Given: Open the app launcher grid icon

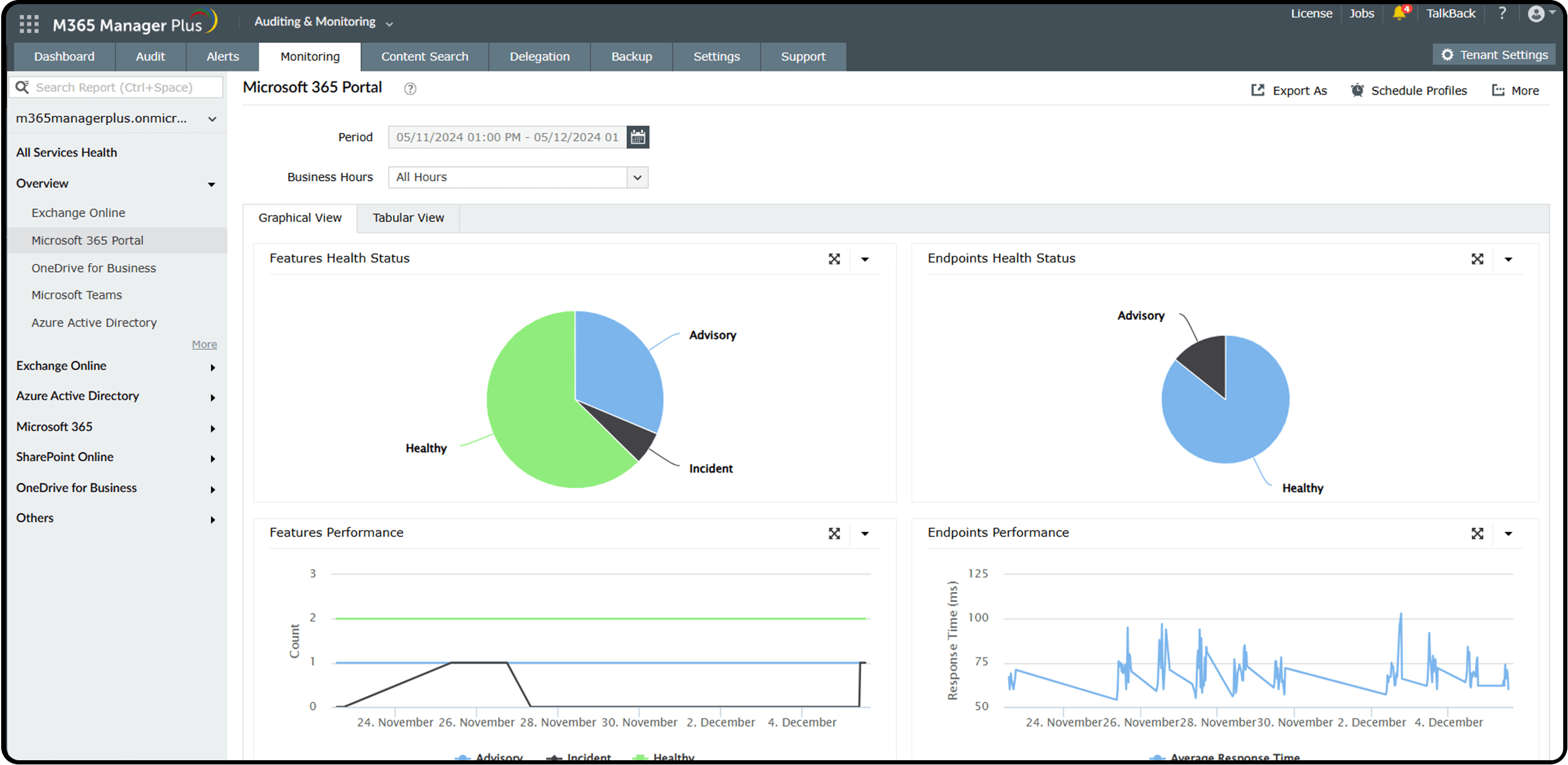Looking at the screenshot, I should click(x=29, y=24).
